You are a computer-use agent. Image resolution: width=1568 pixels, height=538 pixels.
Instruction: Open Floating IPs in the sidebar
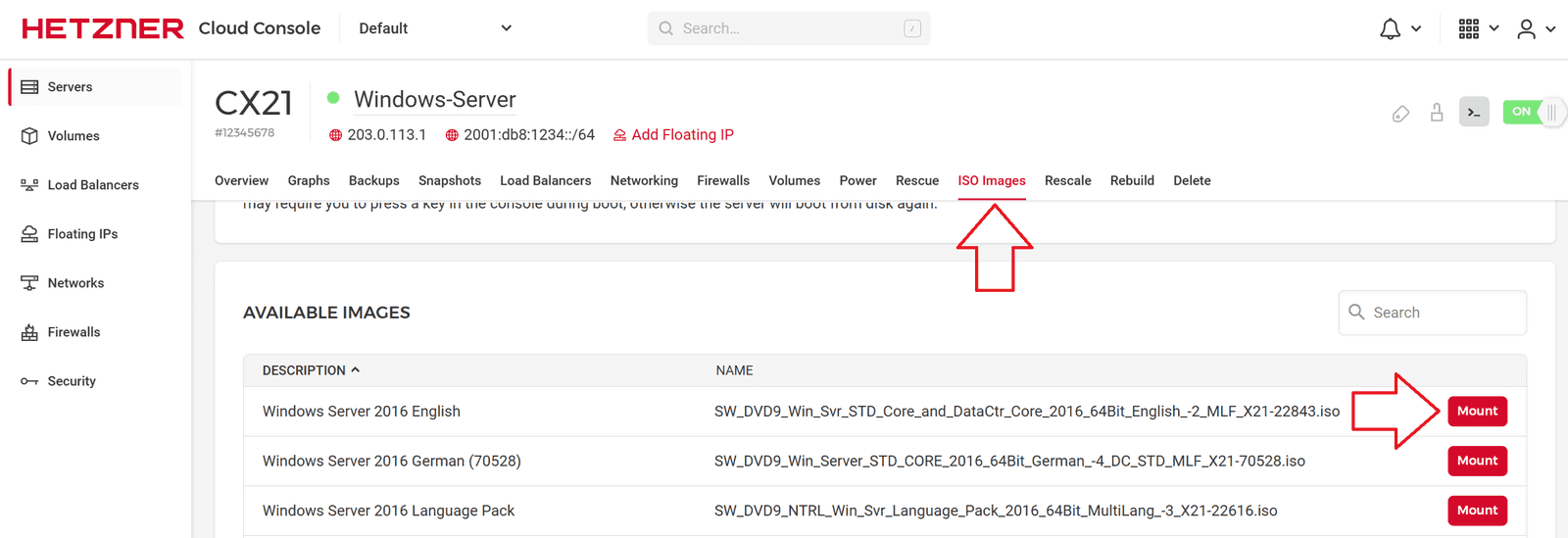coord(82,234)
